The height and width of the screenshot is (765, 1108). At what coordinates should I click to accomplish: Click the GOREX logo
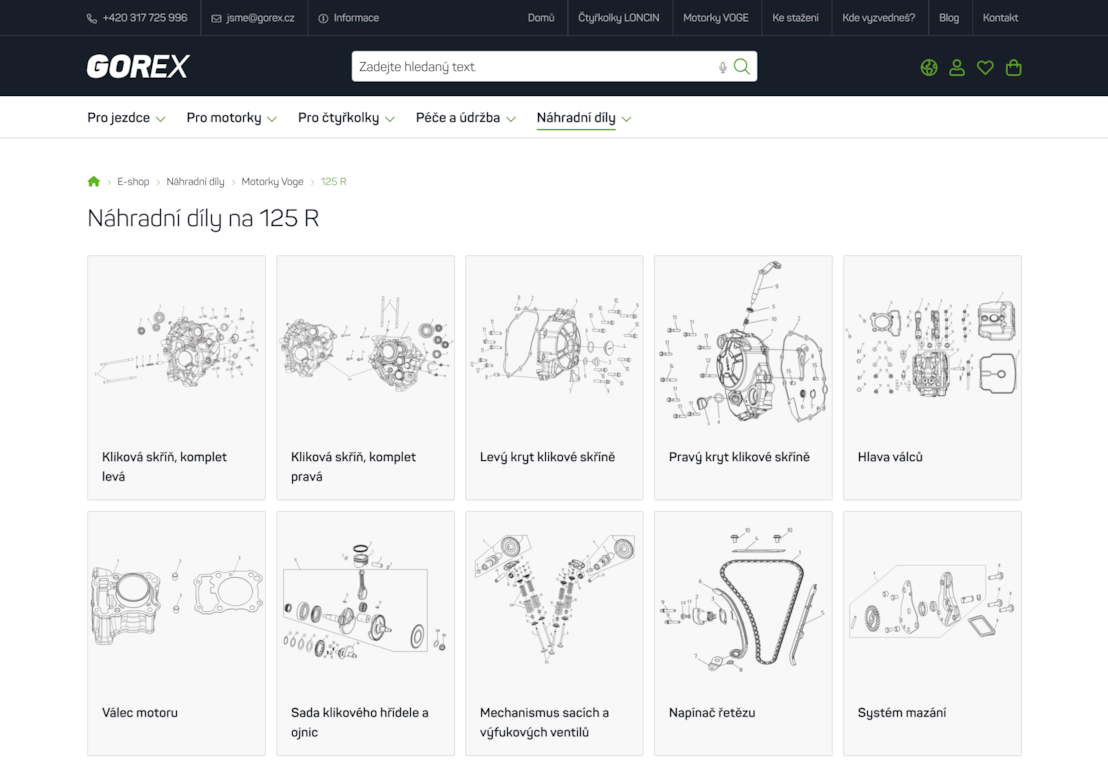point(138,66)
